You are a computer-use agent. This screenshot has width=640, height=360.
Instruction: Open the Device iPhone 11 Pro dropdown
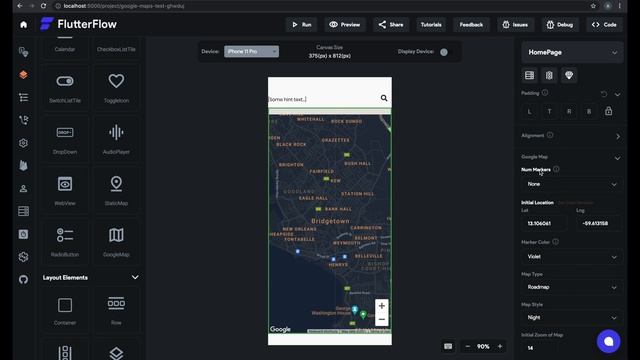[251, 51]
